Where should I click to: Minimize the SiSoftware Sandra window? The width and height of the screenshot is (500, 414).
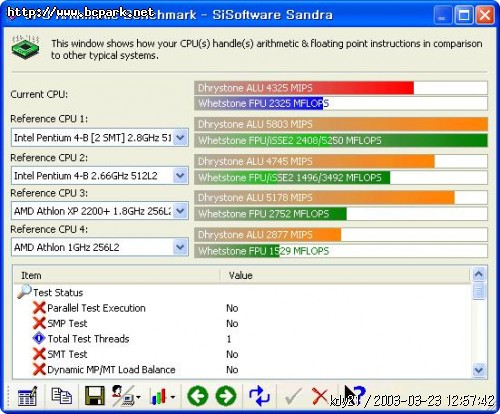[x=442, y=15]
